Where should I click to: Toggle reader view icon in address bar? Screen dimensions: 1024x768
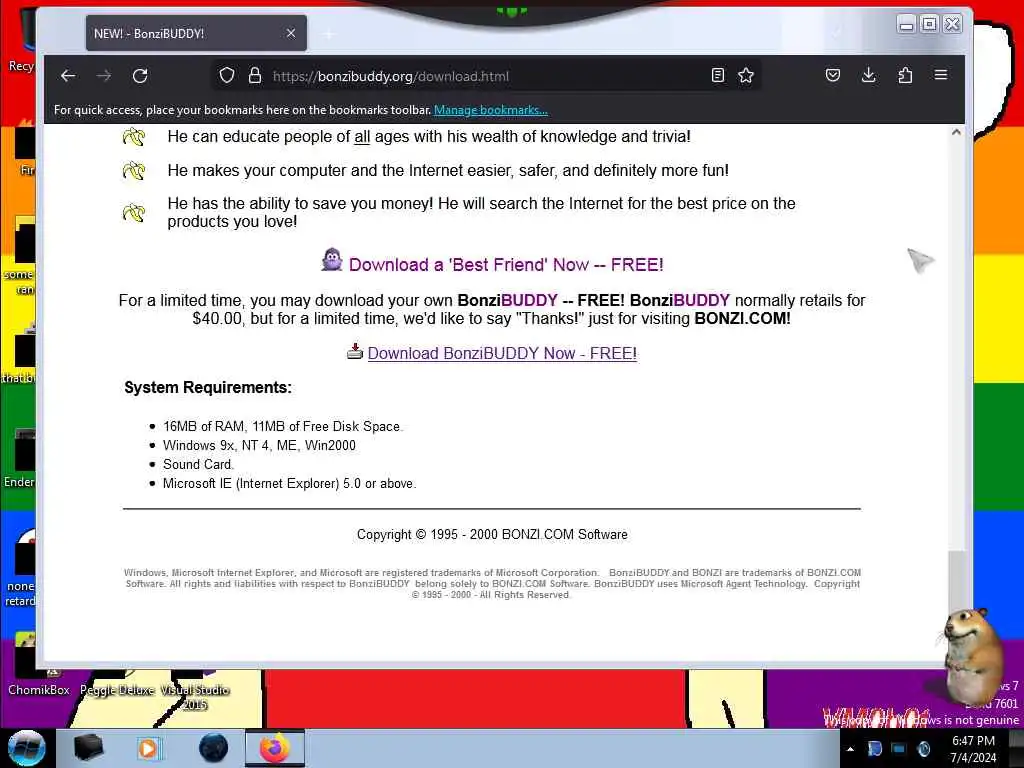(718, 76)
